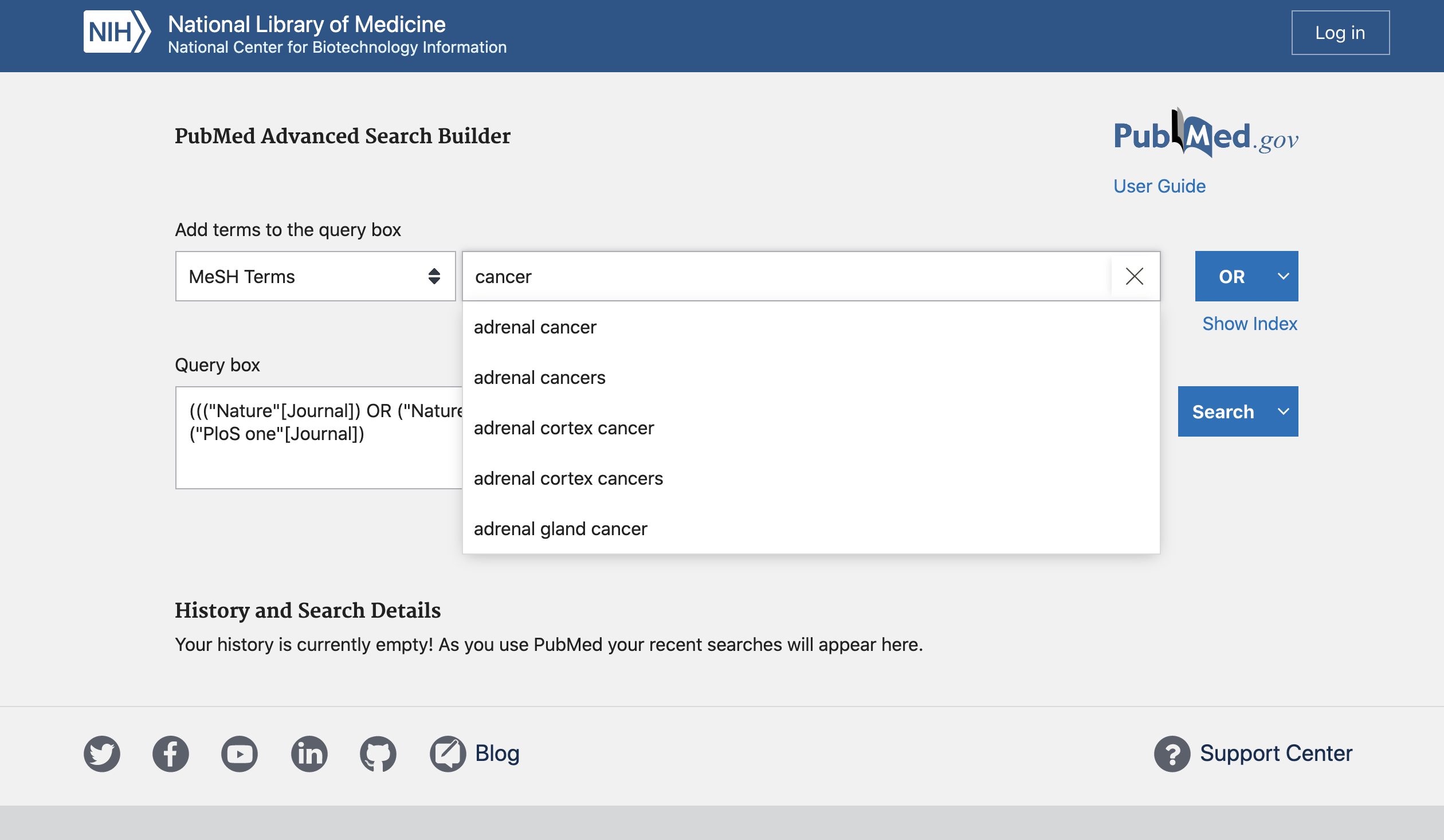
Task: Select the adrenal cancer suggestion
Action: [535, 327]
